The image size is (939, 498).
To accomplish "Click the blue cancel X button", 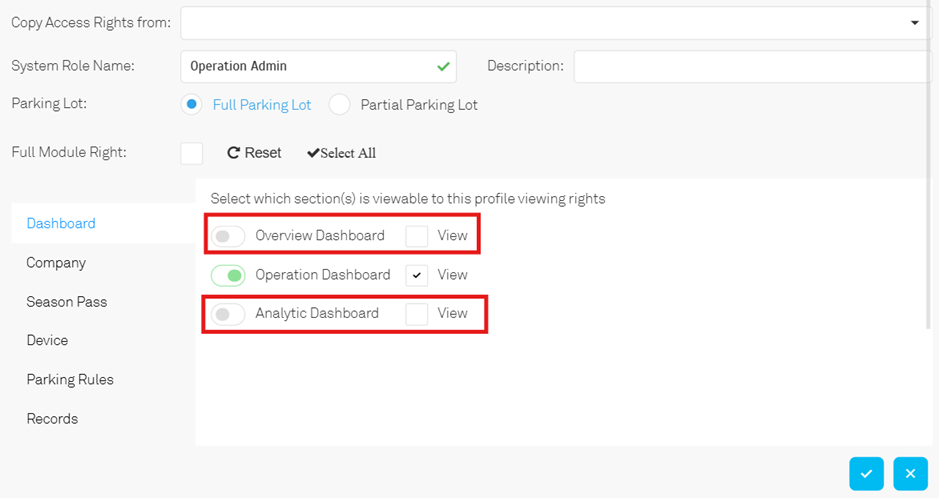I will point(910,473).
